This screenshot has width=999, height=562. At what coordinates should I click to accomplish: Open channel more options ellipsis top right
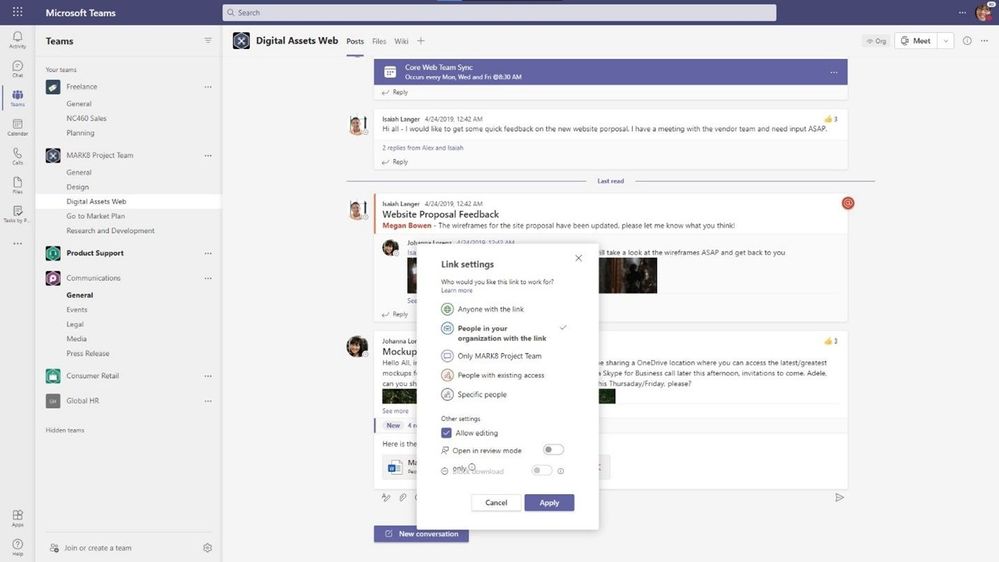[984, 41]
